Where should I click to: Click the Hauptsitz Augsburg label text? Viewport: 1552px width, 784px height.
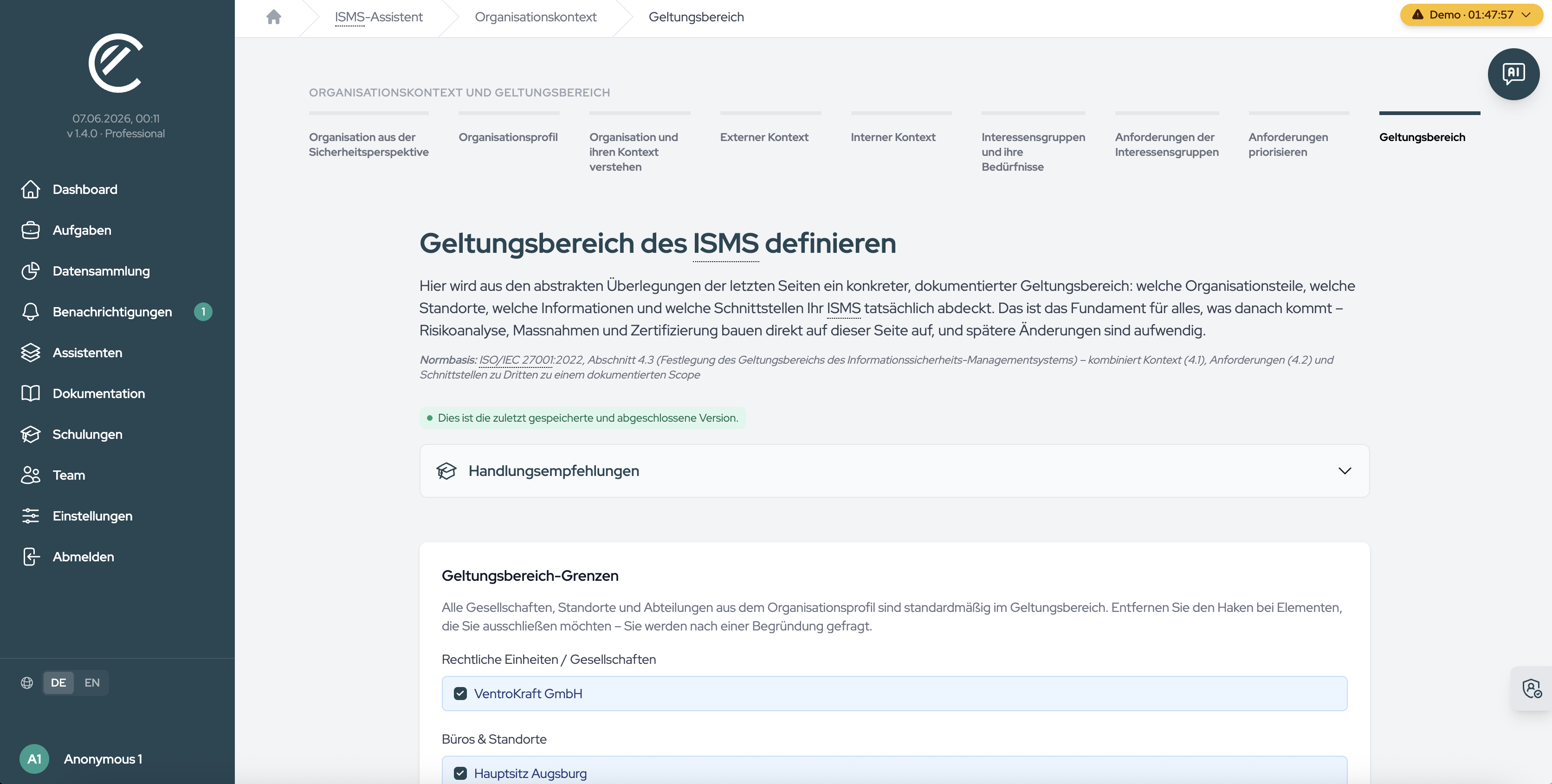click(x=530, y=773)
